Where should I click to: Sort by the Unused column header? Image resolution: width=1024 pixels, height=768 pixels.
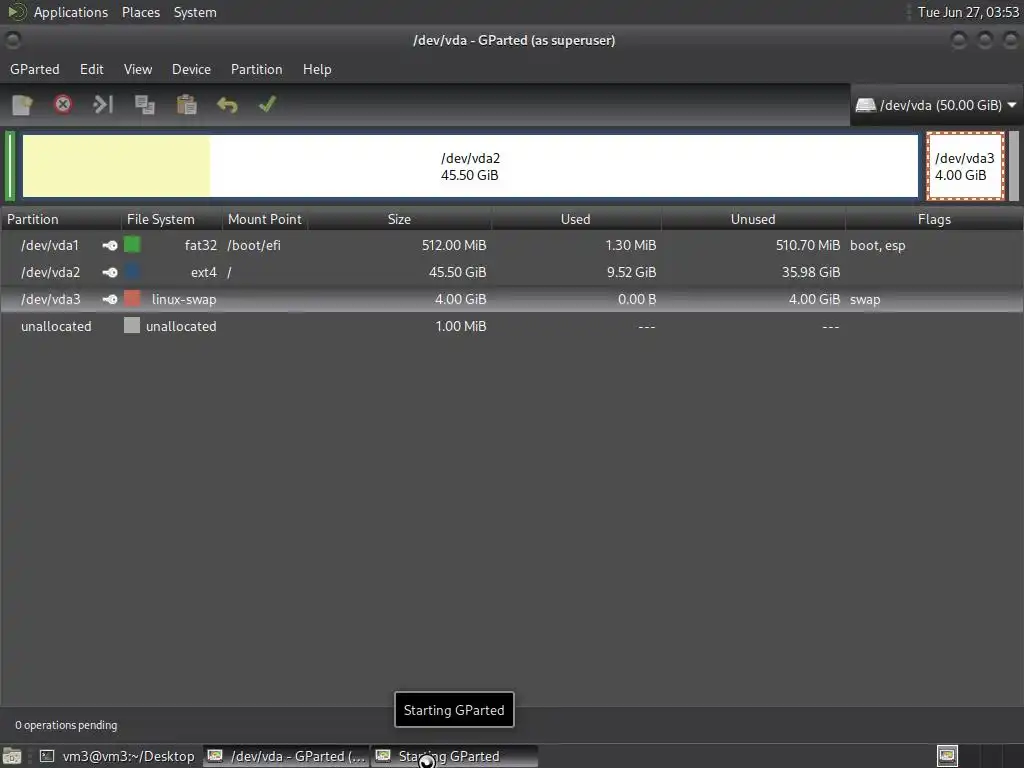pyautogui.click(x=753, y=219)
